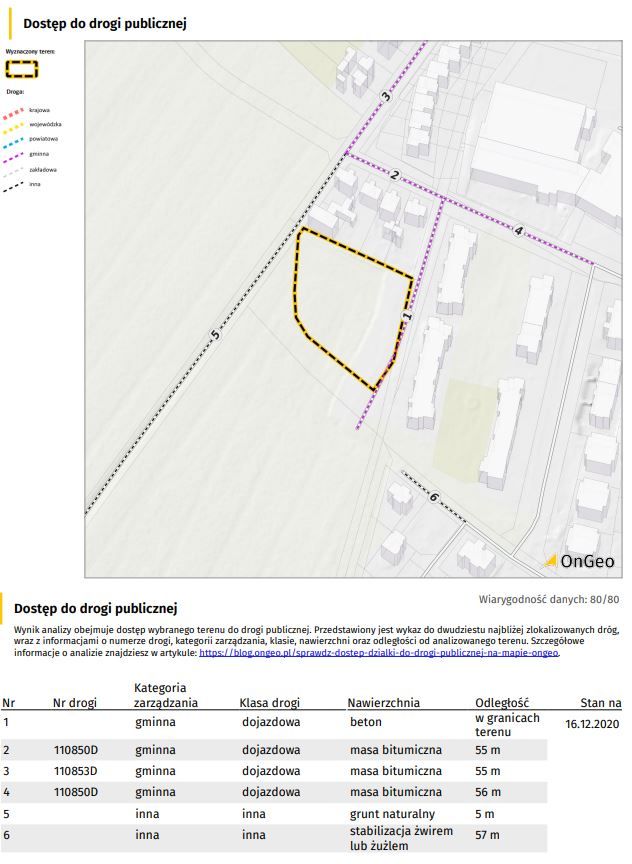
Task: Click road label 5 on the map
Action: pos(214,336)
